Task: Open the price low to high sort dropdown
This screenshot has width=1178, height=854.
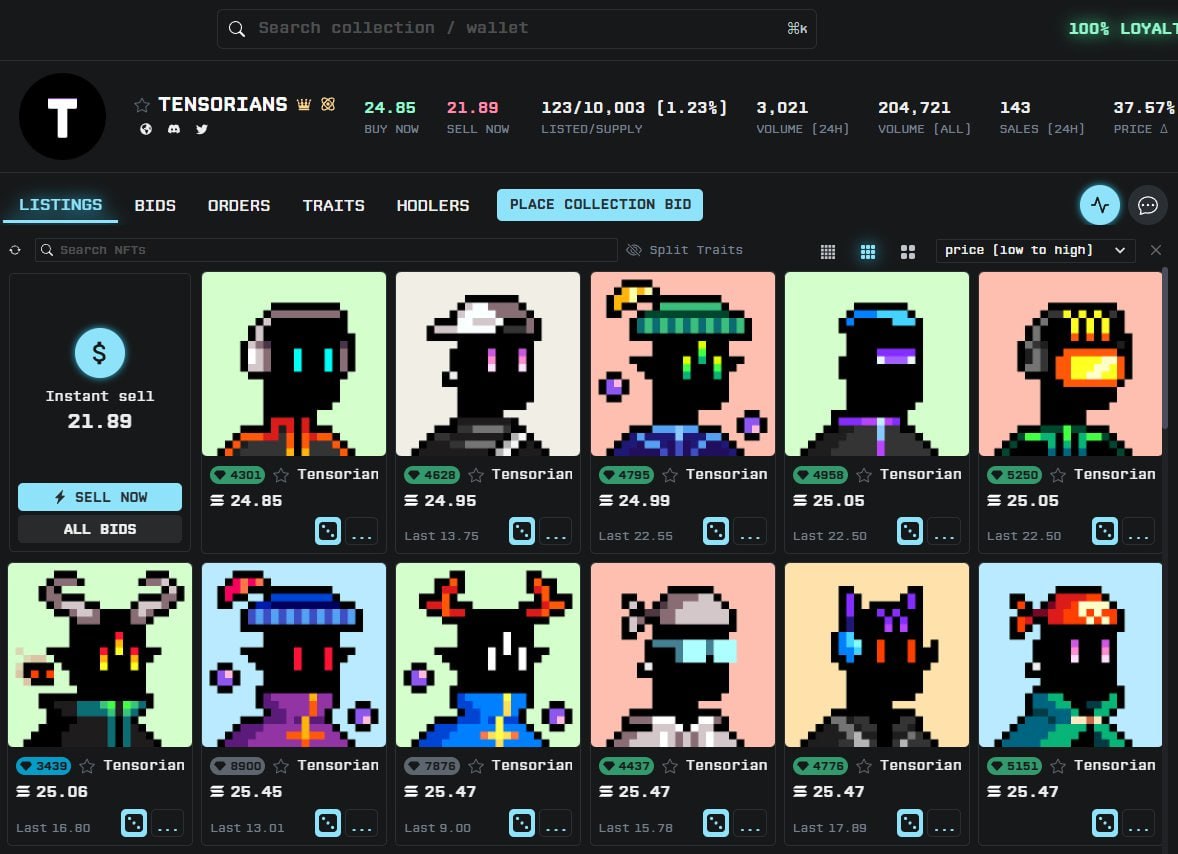Action: [x=1035, y=250]
